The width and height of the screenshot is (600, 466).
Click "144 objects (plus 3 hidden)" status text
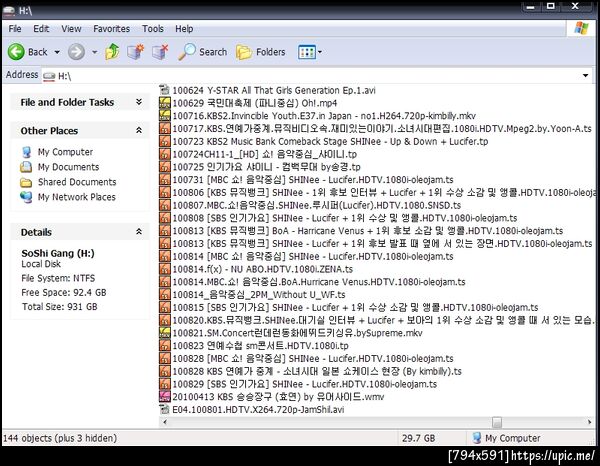click(x=60, y=438)
